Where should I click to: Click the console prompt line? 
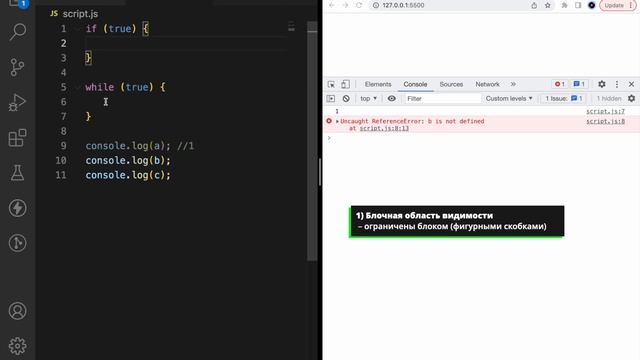coord(482,138)
